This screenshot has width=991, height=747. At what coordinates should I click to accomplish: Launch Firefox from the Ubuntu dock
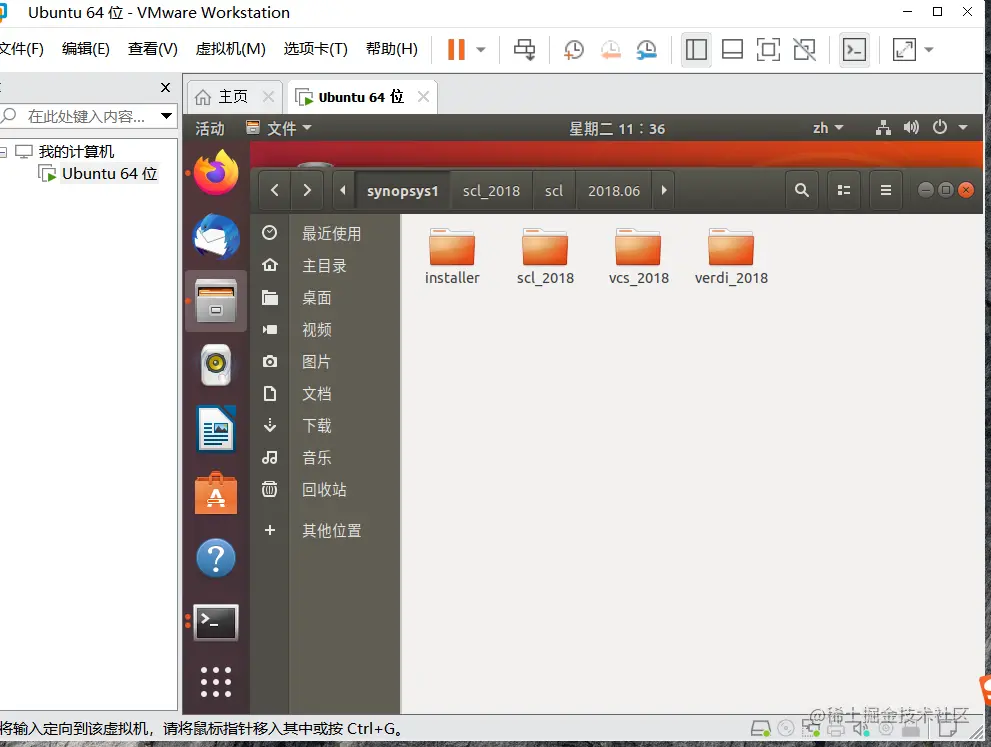[216, 172]
